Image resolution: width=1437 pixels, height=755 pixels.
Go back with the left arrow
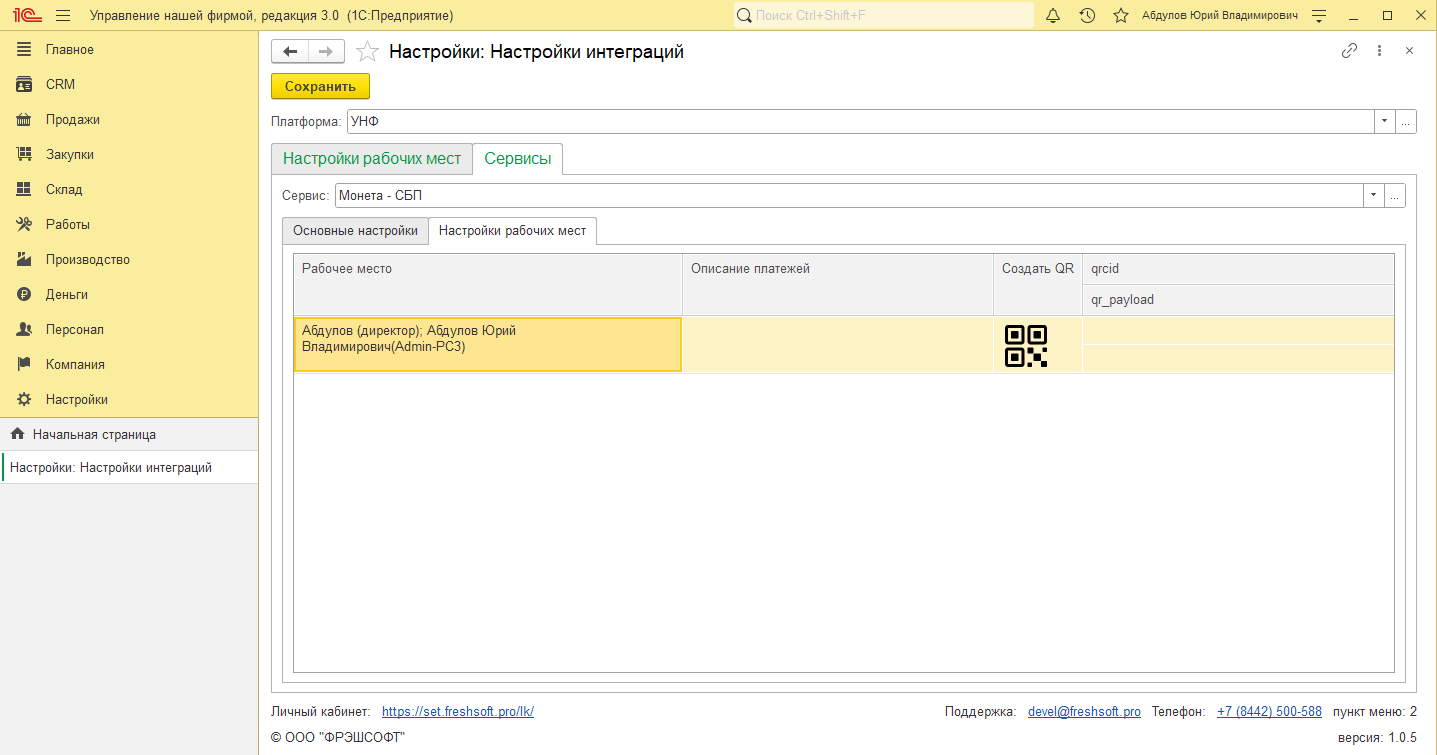click(290, 52)
